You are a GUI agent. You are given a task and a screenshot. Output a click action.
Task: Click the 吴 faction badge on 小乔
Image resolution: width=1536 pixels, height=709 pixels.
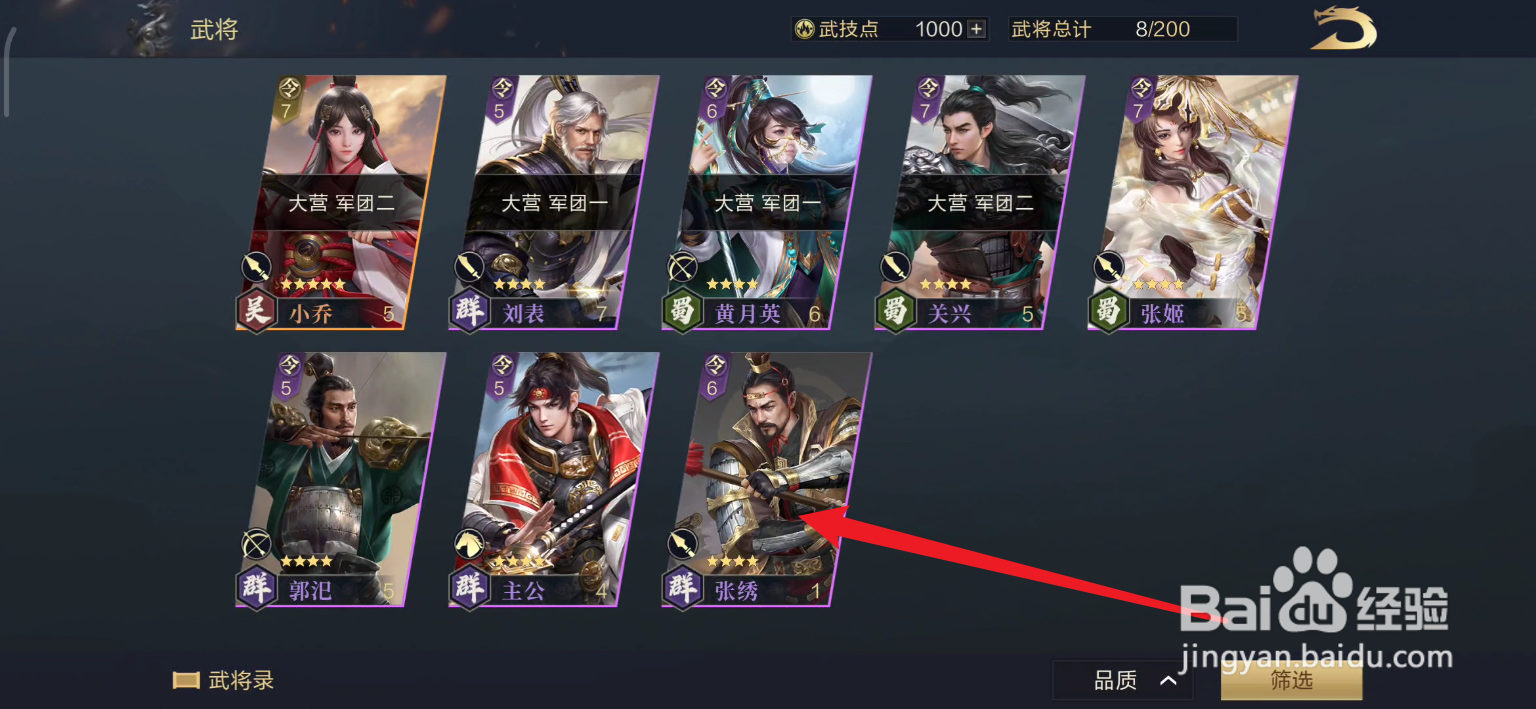point(256,311)
